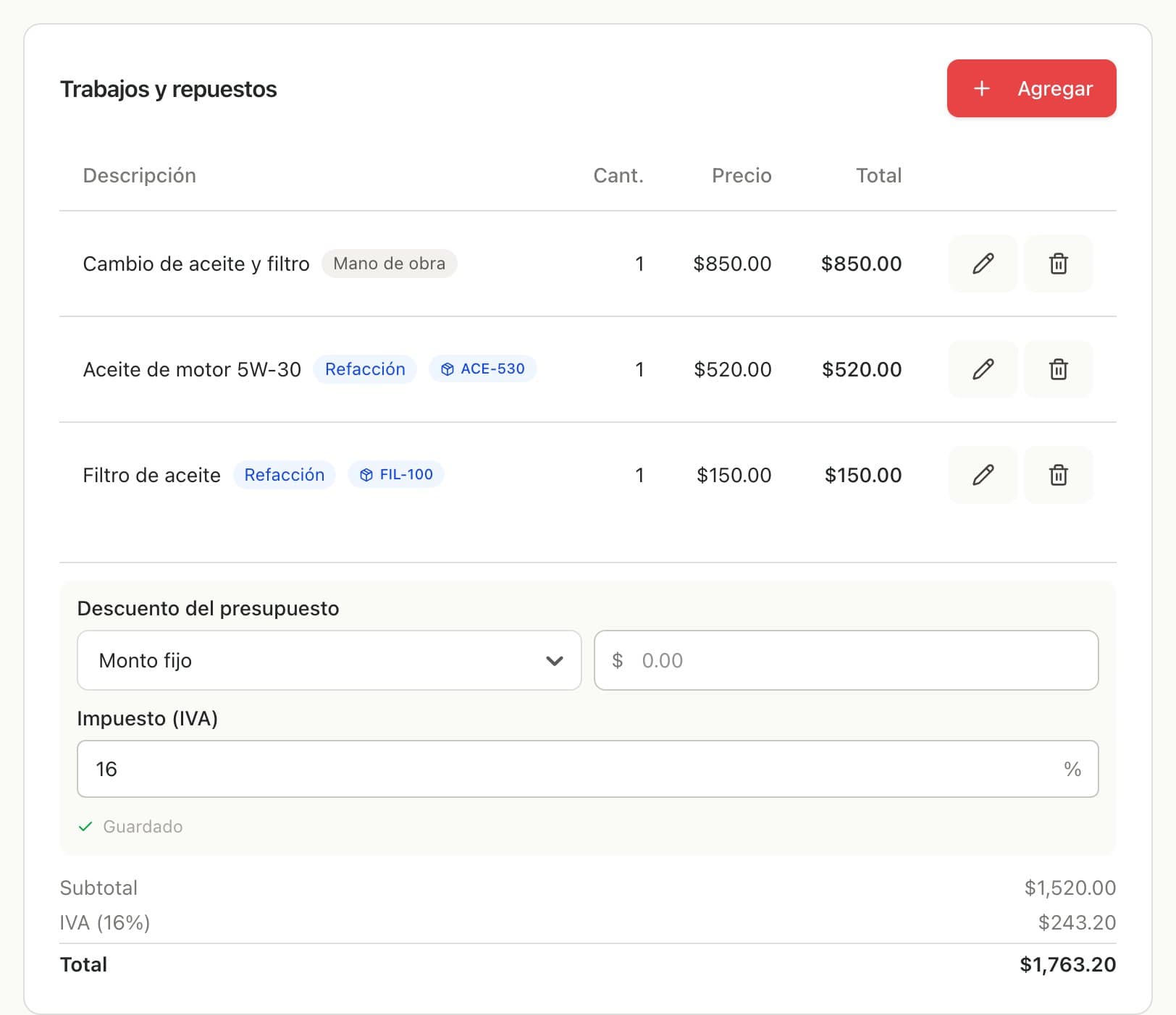
Task: Click the FIL-100 part code badge
Action: 396,475
